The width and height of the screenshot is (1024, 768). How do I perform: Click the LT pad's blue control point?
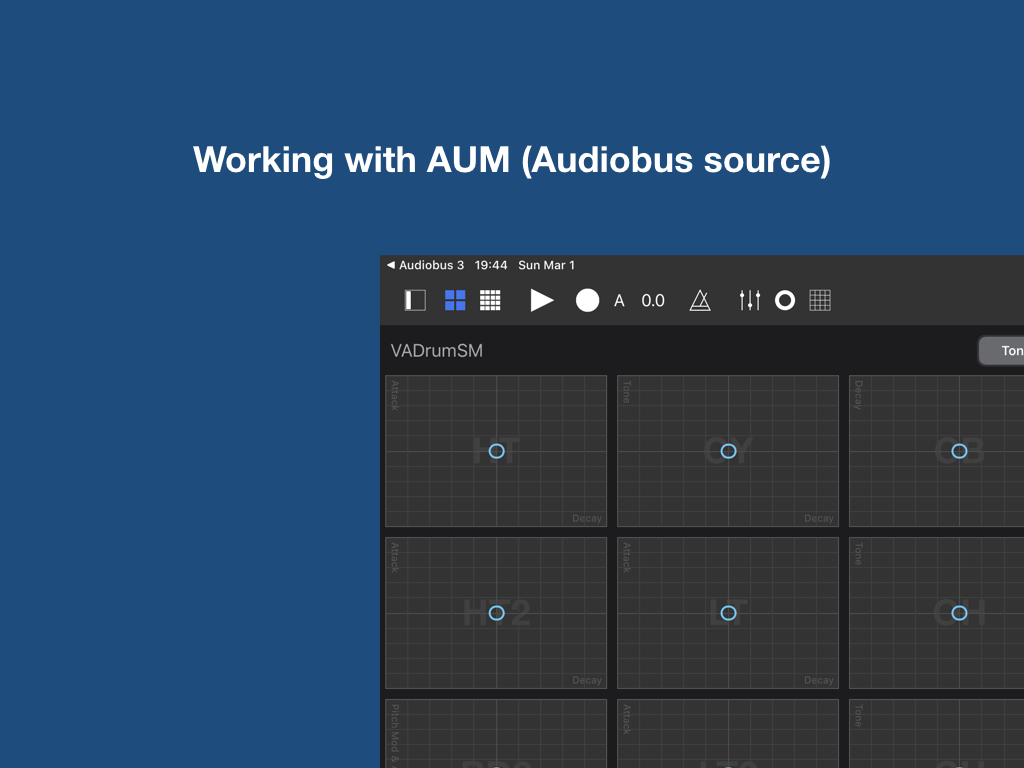pos(728,613)
